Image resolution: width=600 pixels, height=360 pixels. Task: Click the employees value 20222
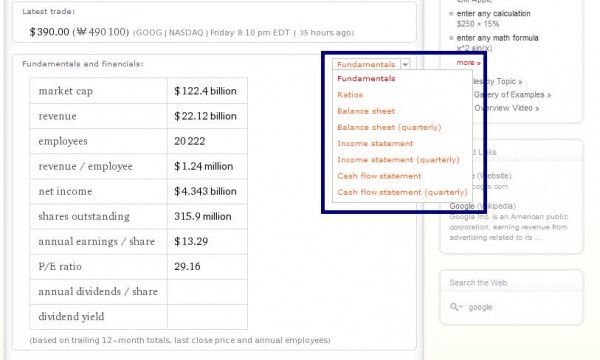pos(190,141)
